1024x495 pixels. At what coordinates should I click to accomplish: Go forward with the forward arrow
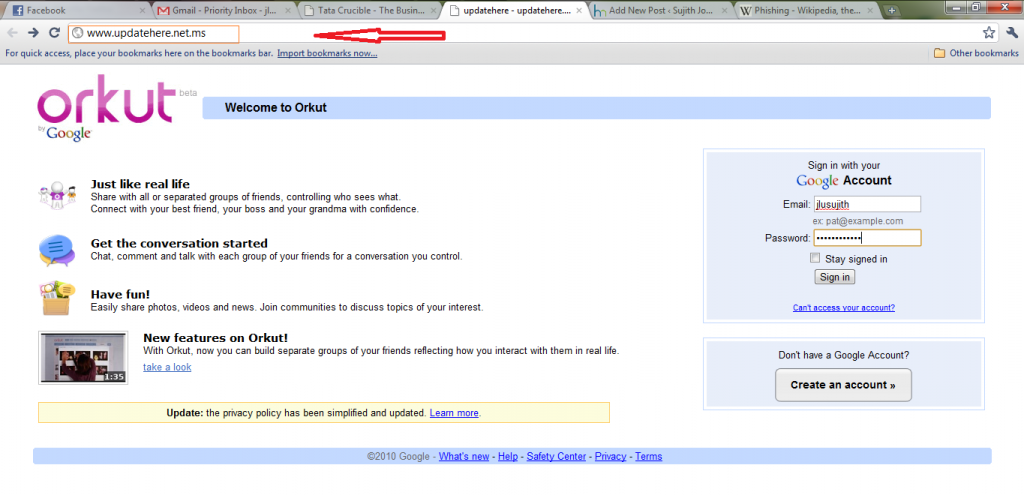(33, 33)
